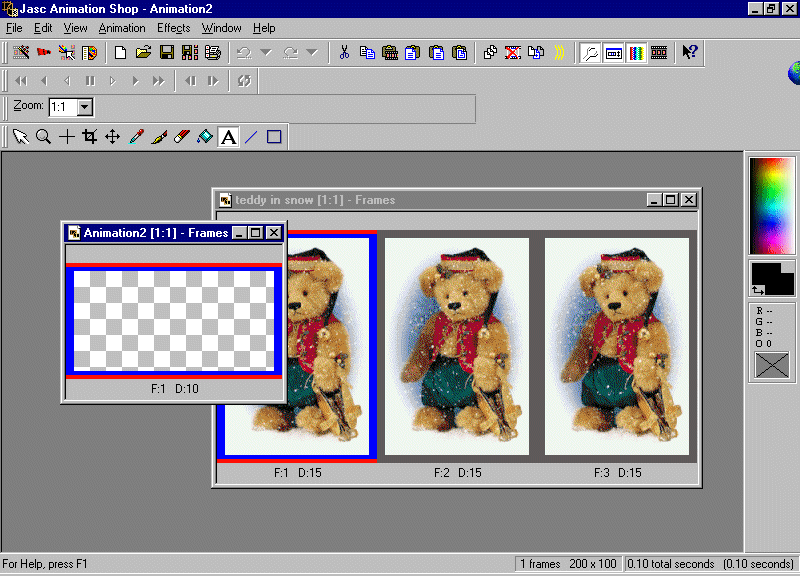
Task: Click the rainbow color picker palette
Action: [x=771, y=206]
